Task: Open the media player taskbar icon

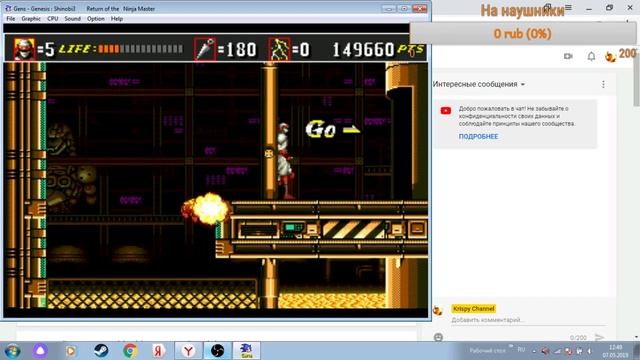Action: tap(71, 351)
